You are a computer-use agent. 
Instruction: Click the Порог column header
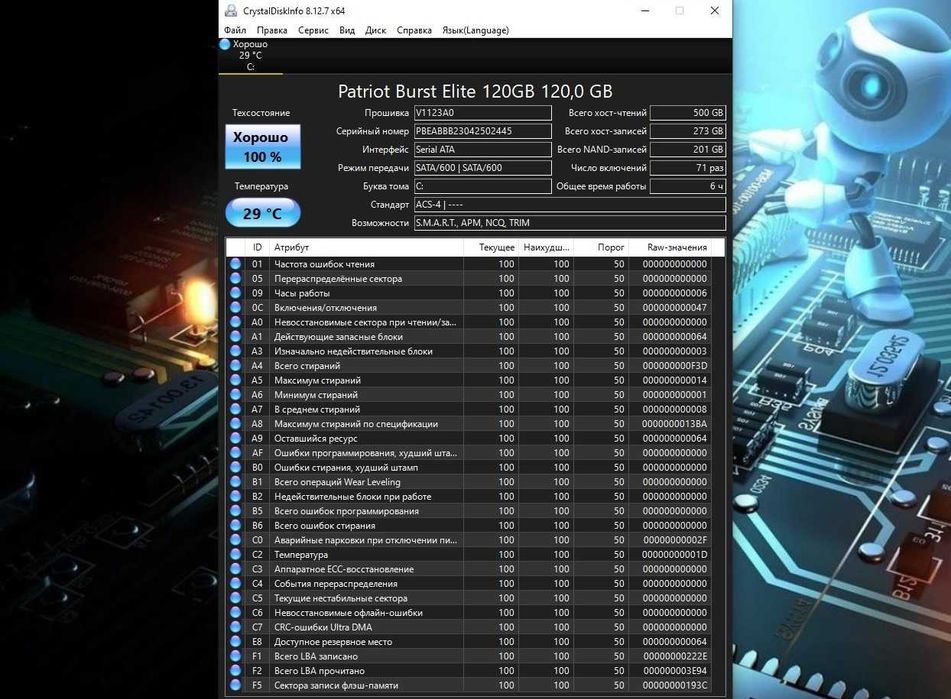point(601,247)
